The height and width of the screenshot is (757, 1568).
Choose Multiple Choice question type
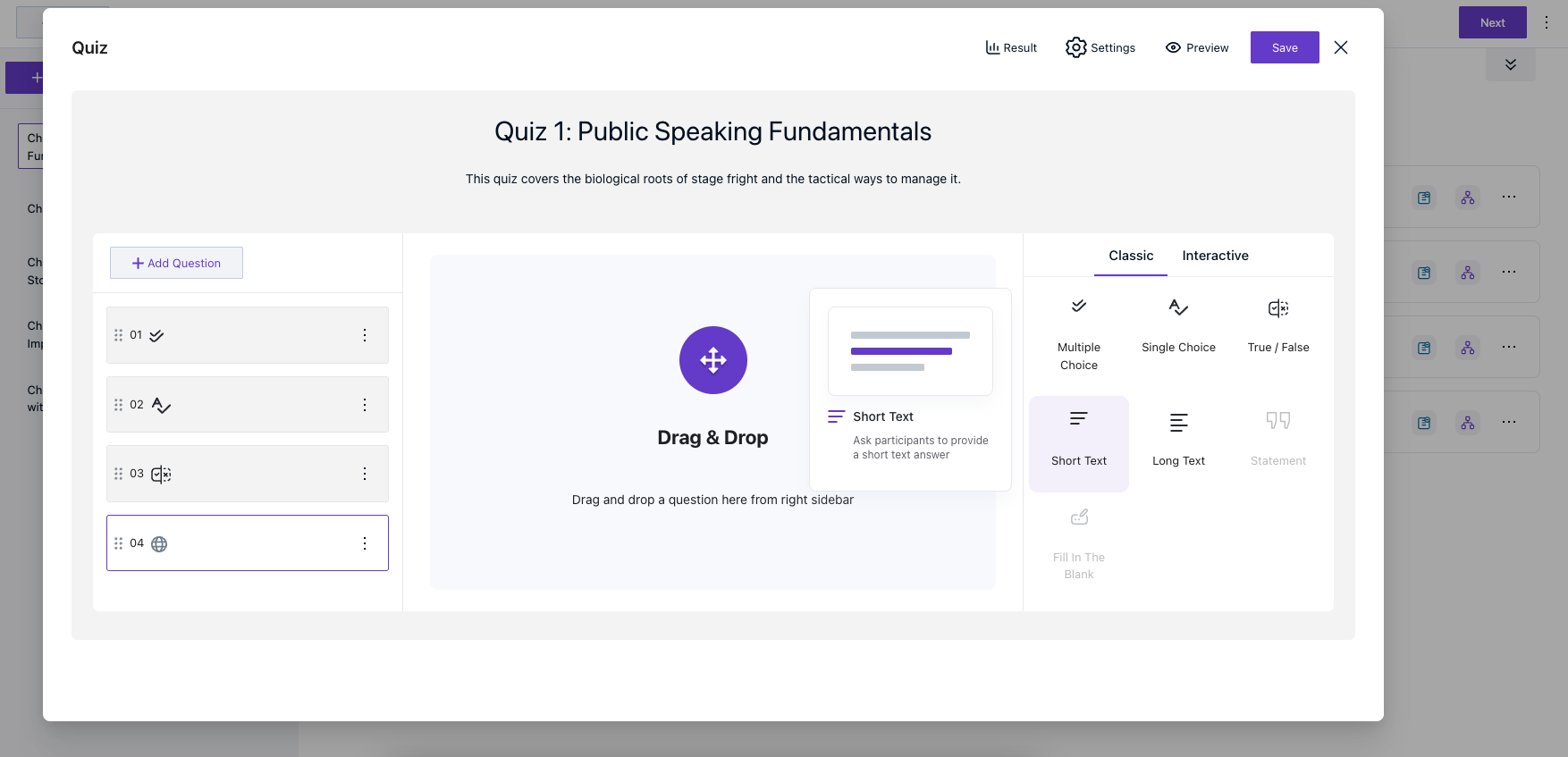pyautogui.click(x=1079, y=334)
